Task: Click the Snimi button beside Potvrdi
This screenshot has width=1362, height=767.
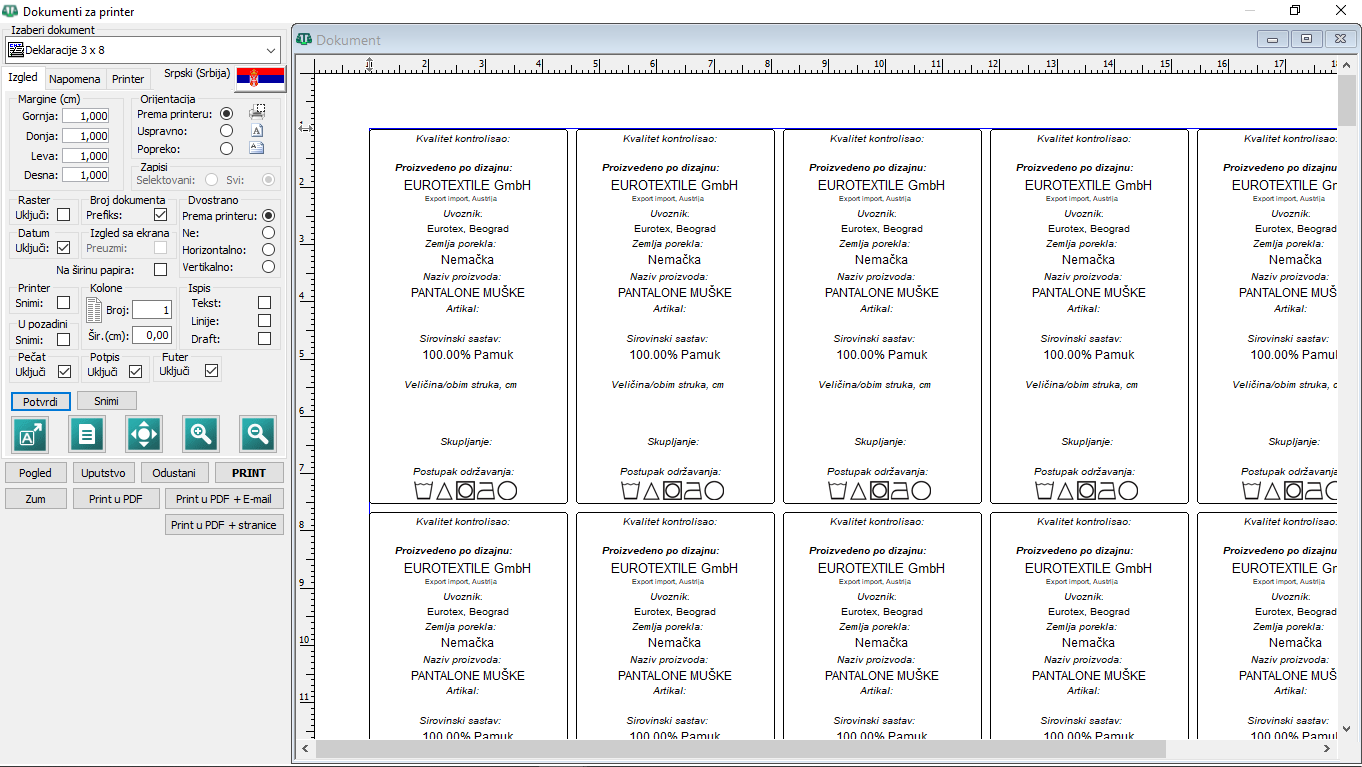Action: click(107, 401)
